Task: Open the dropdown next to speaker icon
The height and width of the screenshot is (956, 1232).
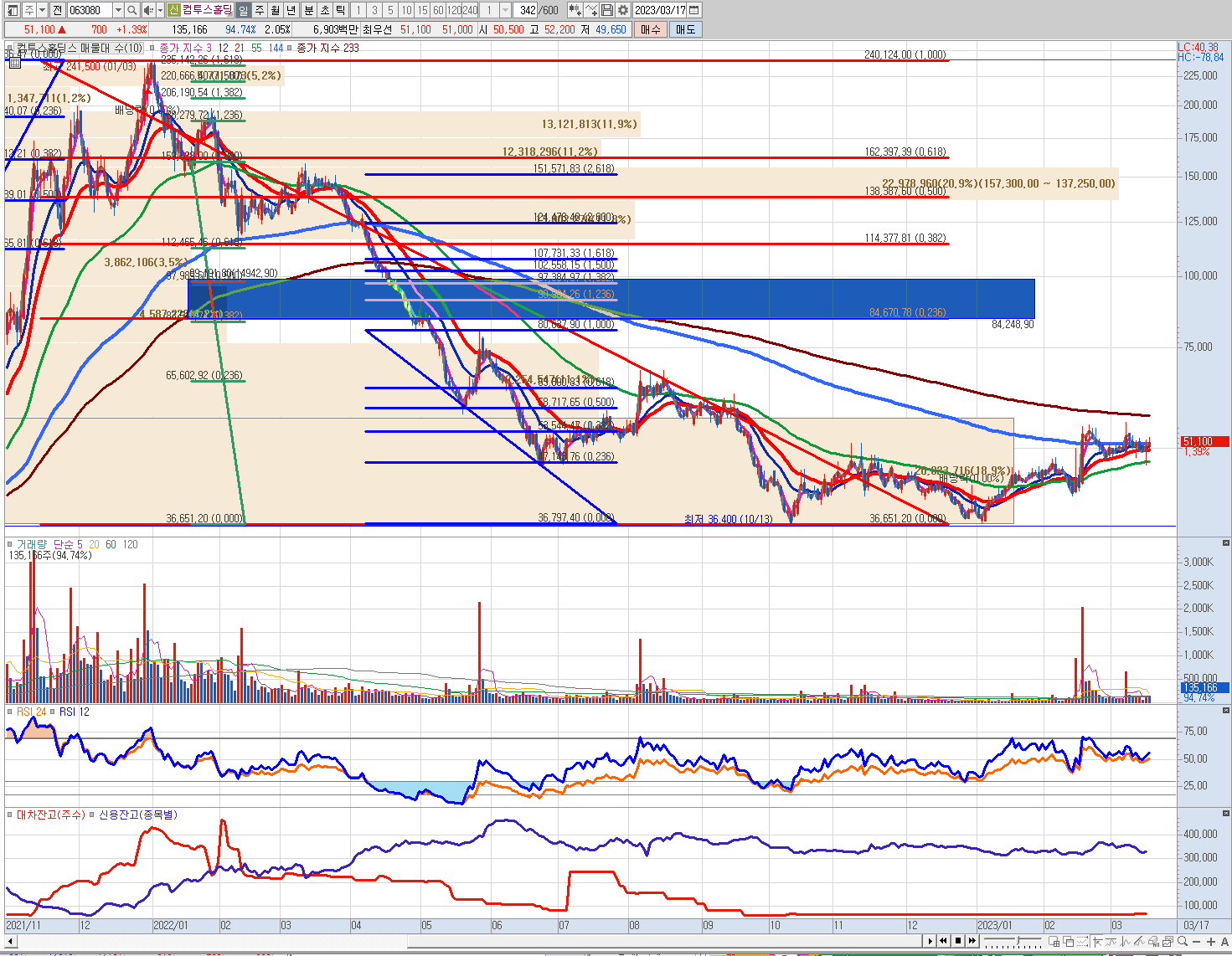Action: [158, 10]
